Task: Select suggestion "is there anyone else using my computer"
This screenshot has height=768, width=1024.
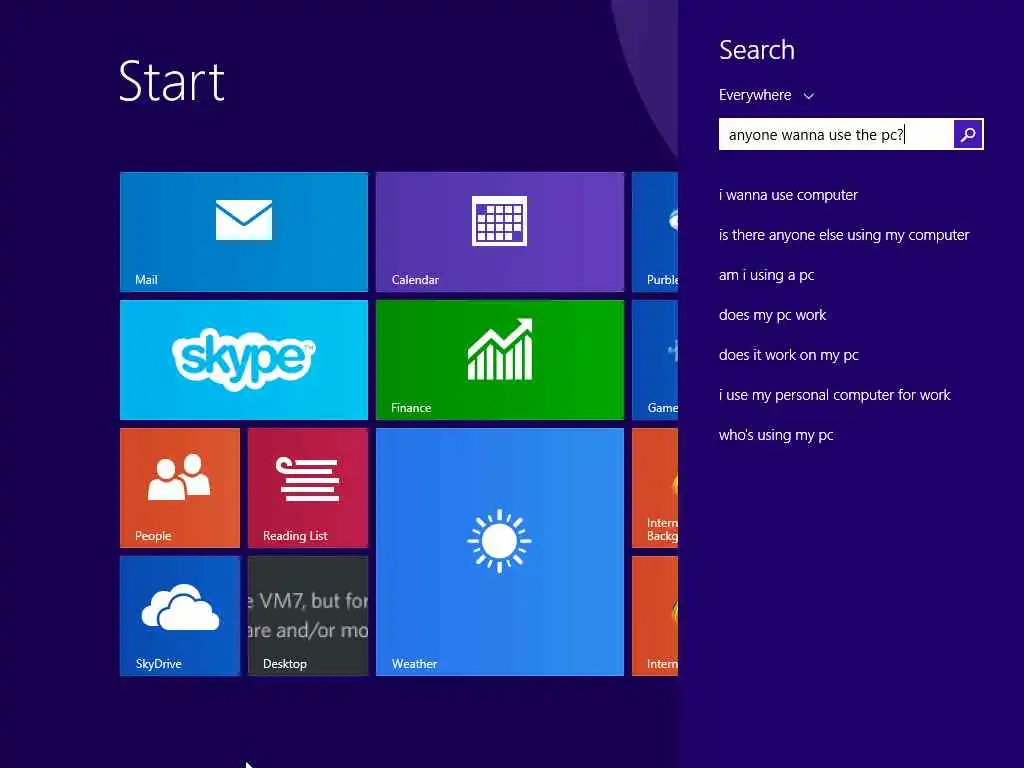Action: [844, 235]
